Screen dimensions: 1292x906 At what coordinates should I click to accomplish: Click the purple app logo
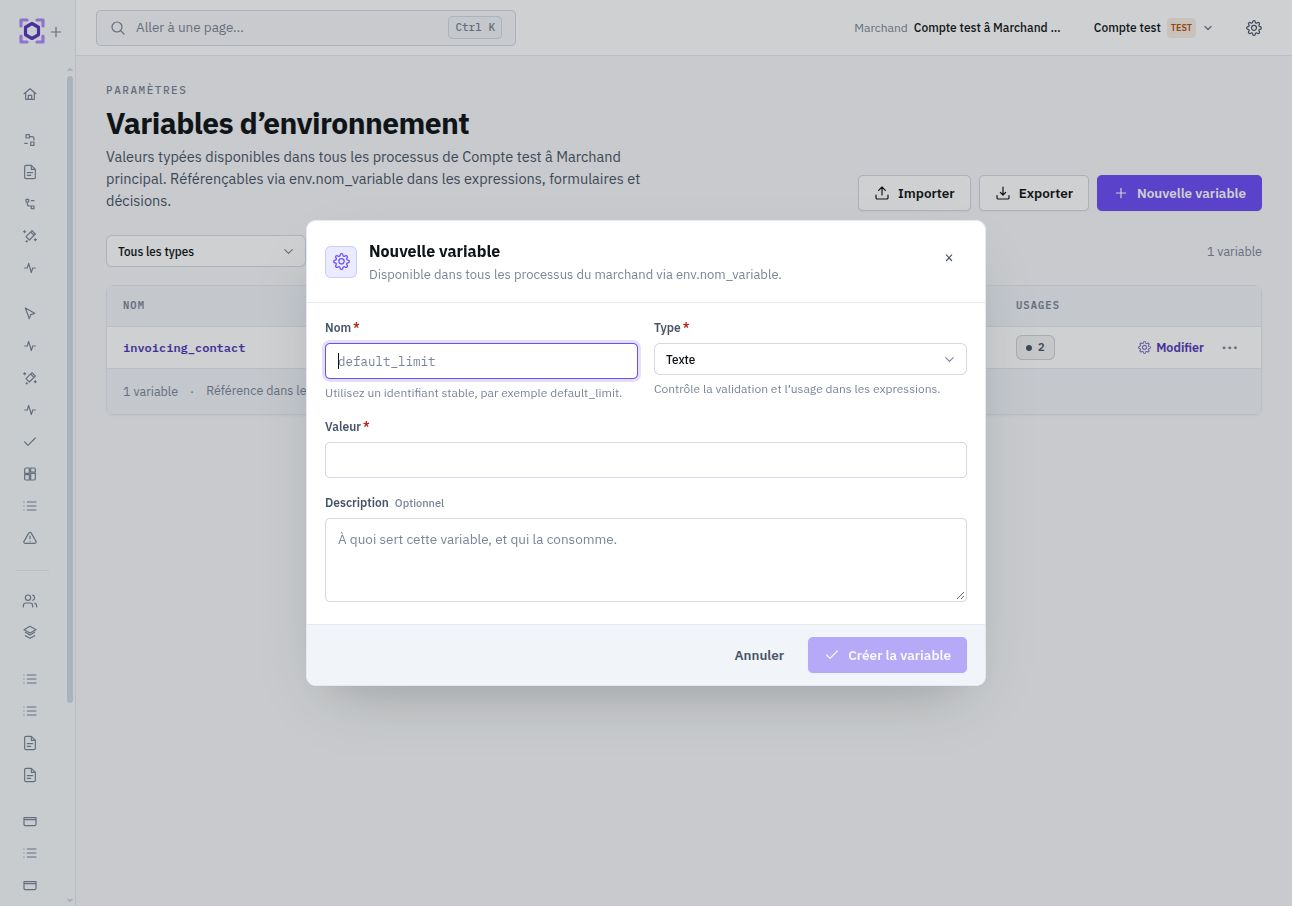[31, 31]
